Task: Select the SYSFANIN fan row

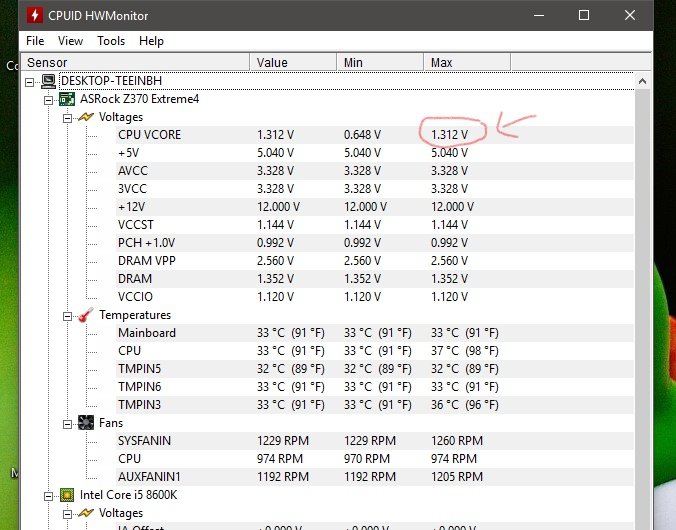Action: tap(374, 441)
